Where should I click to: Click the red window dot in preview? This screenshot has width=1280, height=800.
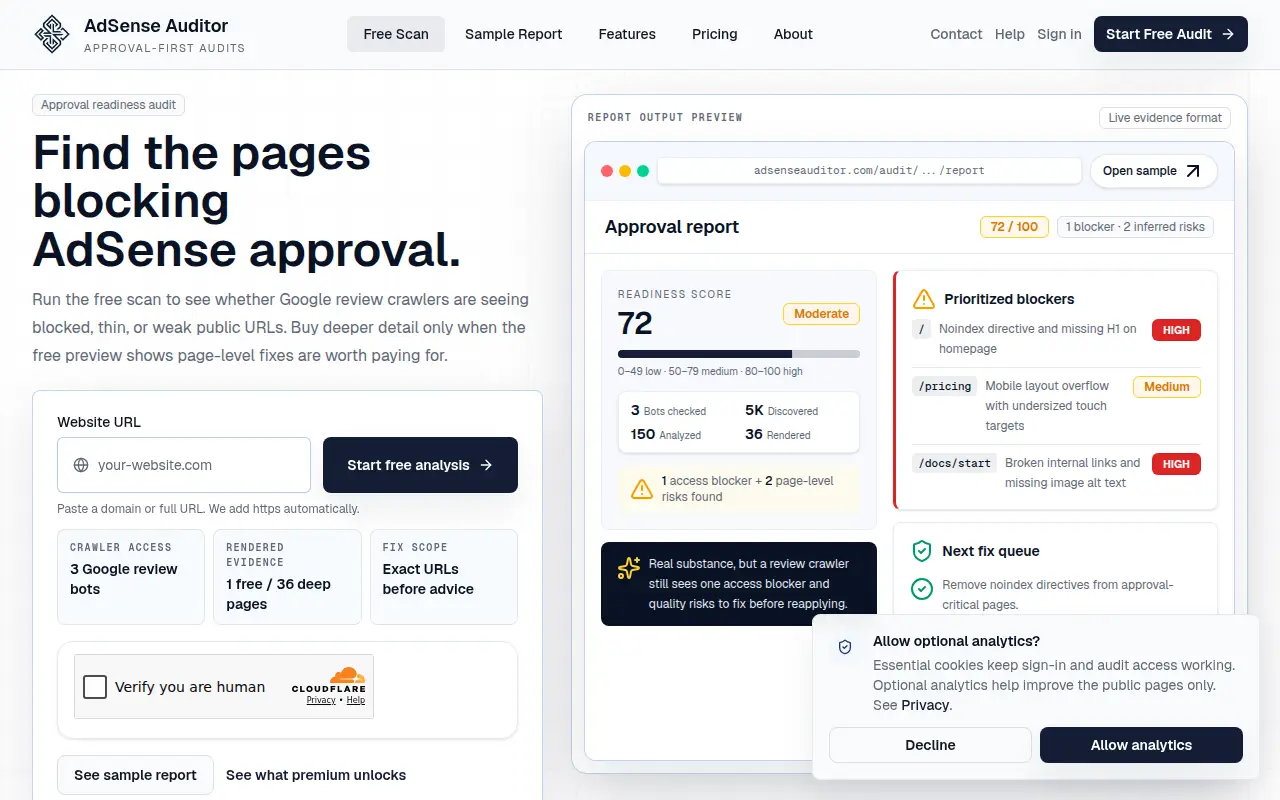point(607,171)
